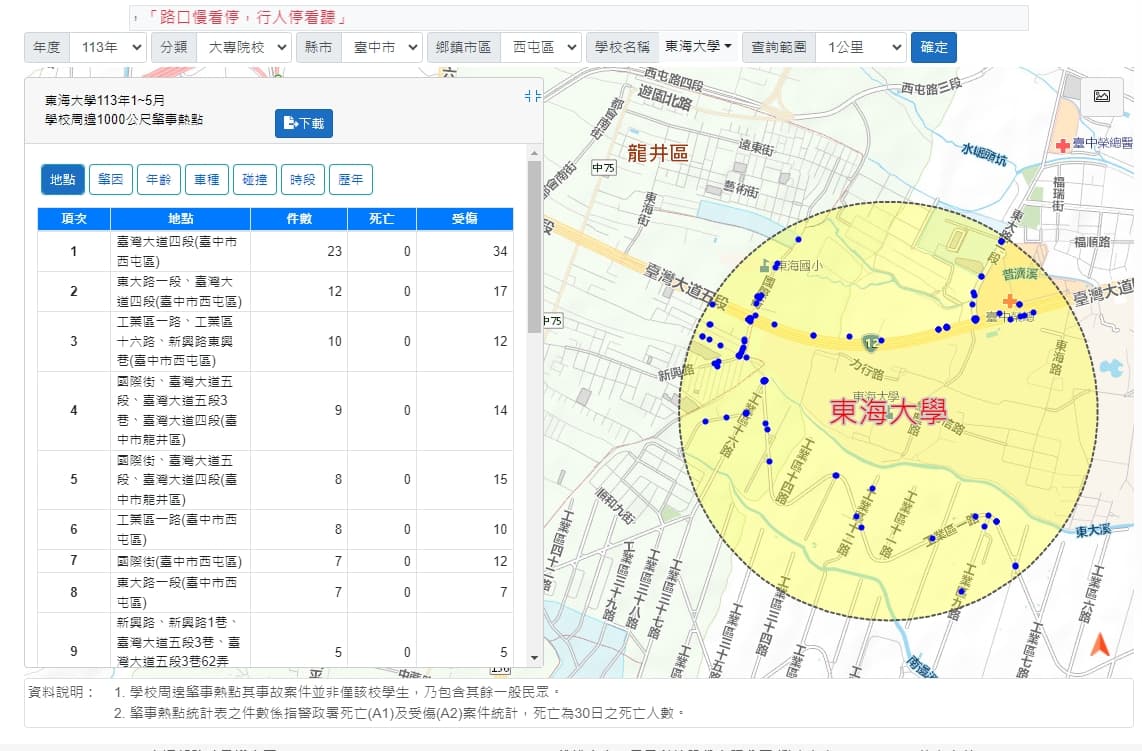Image resolution: width=1142 pixels, height=751 pixels.
Task: Click the 東大溪 river label on map
Action: coord(1092,531)
